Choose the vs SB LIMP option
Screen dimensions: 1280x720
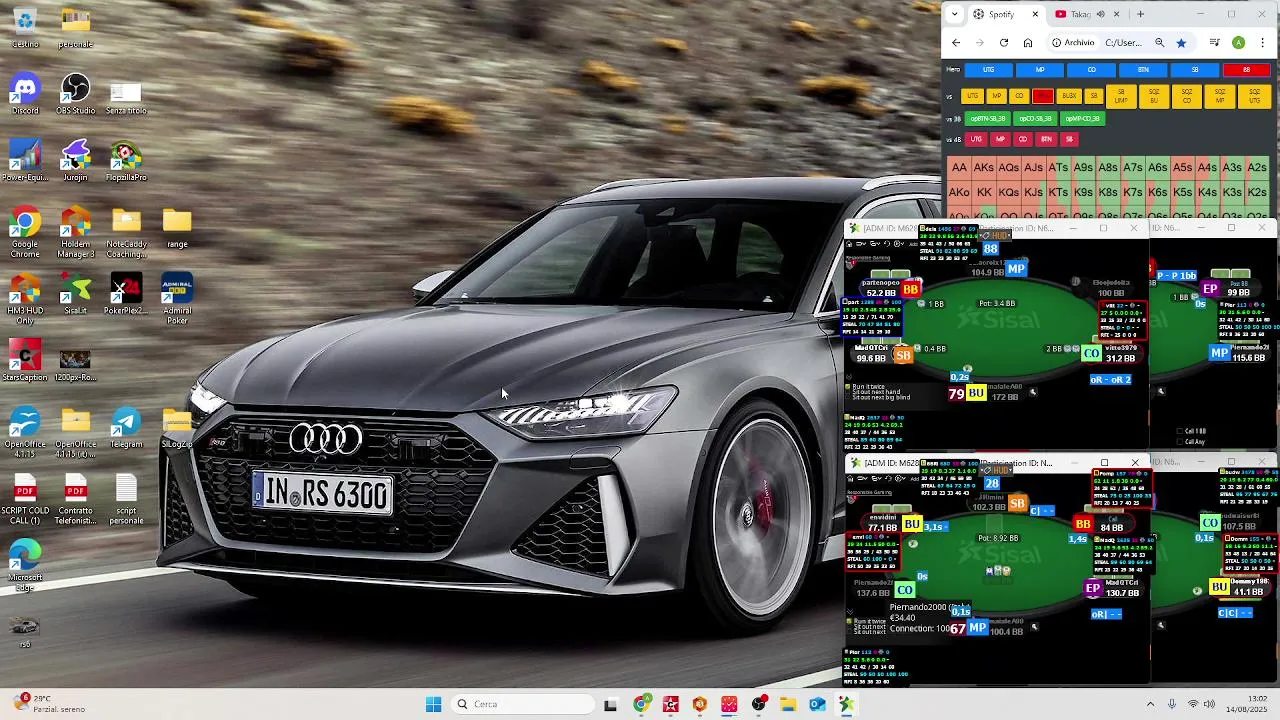(1121, 96)
